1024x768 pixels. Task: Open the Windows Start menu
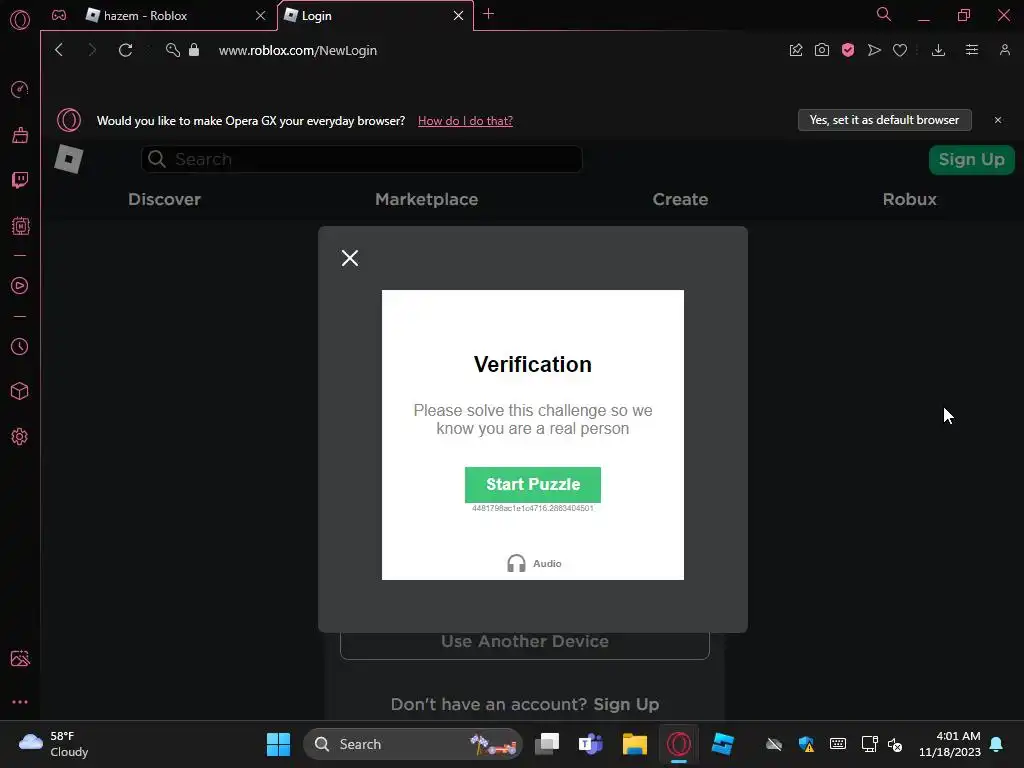(x=278, y=744)
